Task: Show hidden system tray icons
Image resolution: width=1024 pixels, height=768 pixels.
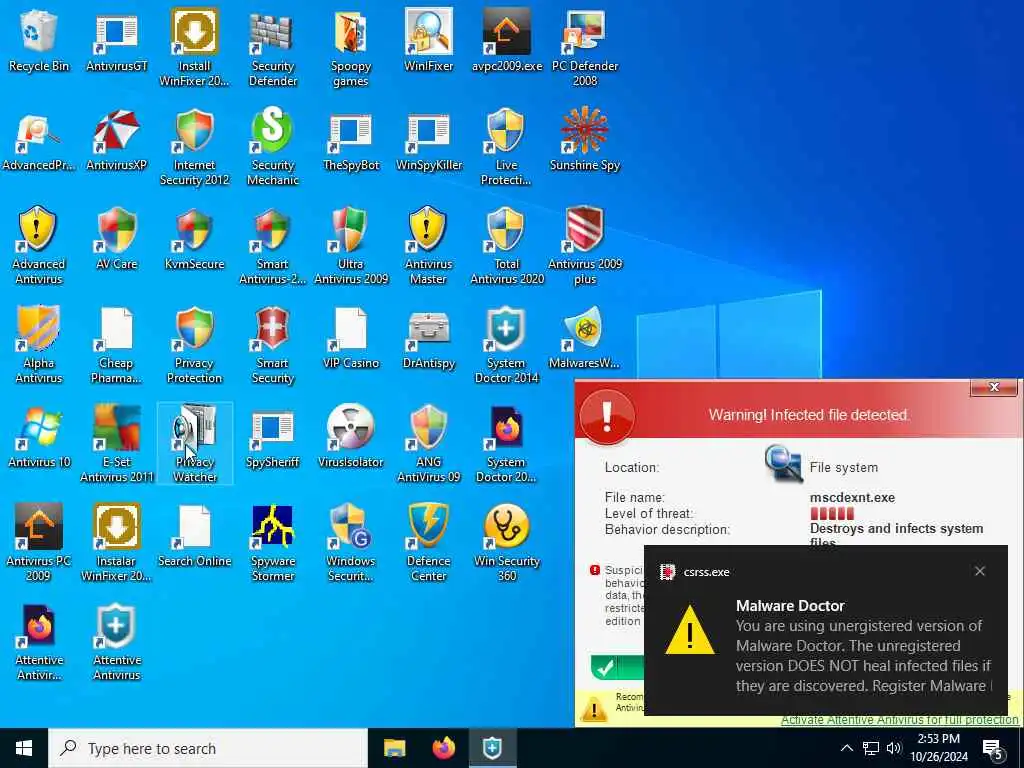Action: pyautogui.click(x=846, y=748)
